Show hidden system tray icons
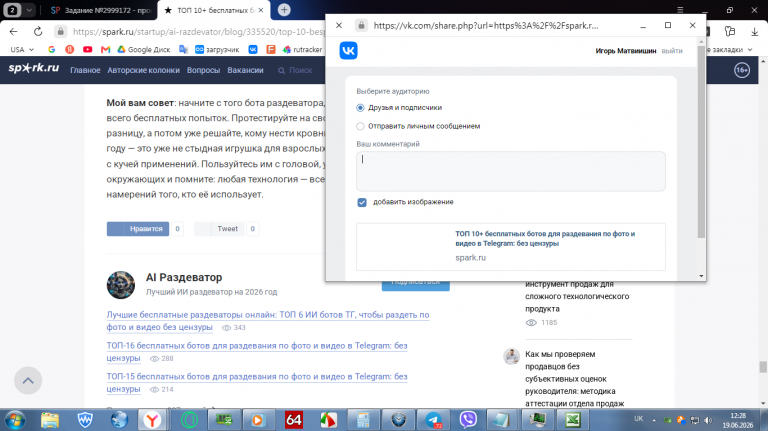 (654, 420)
